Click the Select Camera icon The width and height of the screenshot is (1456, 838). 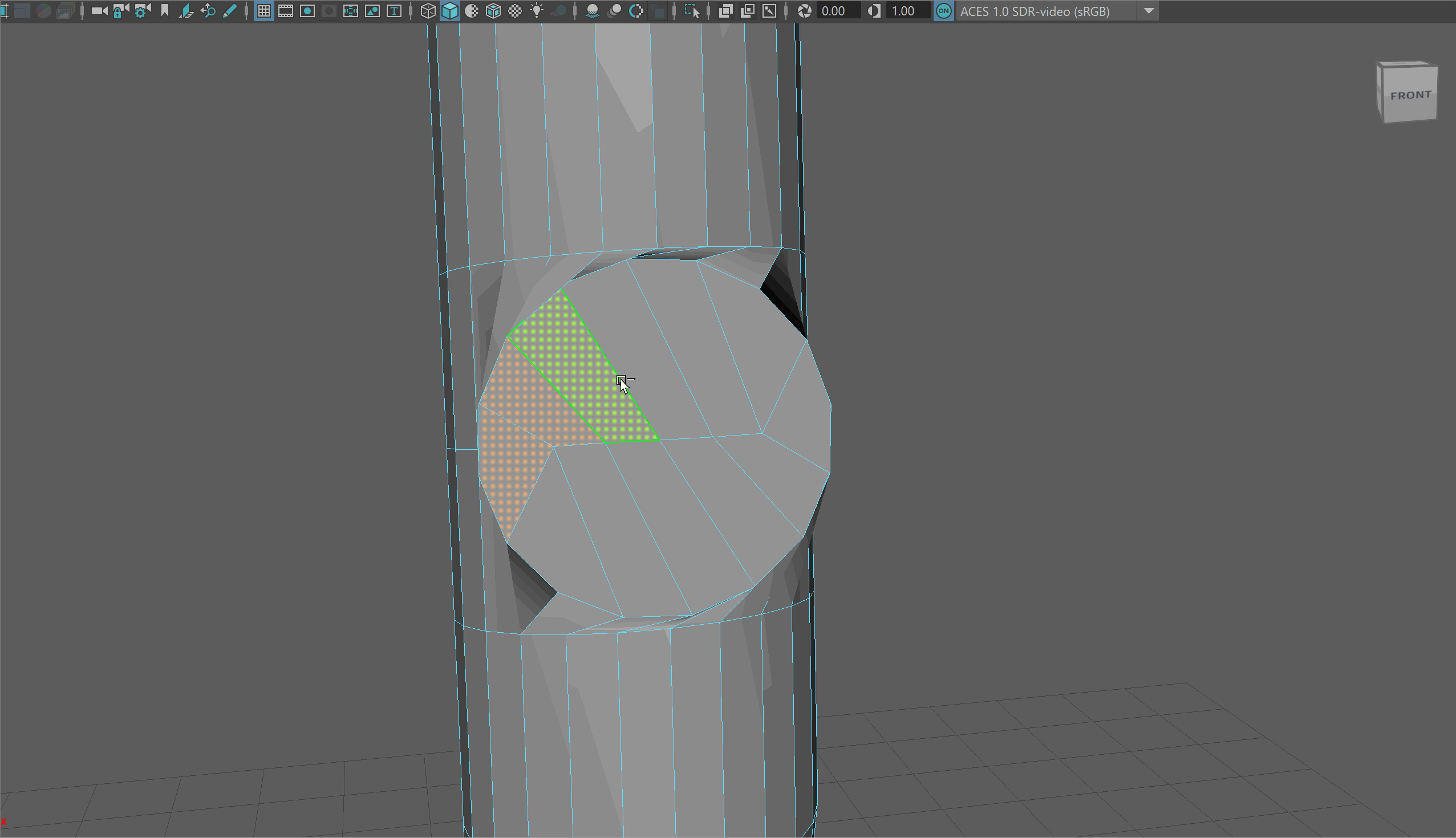(x=99, y=11)
